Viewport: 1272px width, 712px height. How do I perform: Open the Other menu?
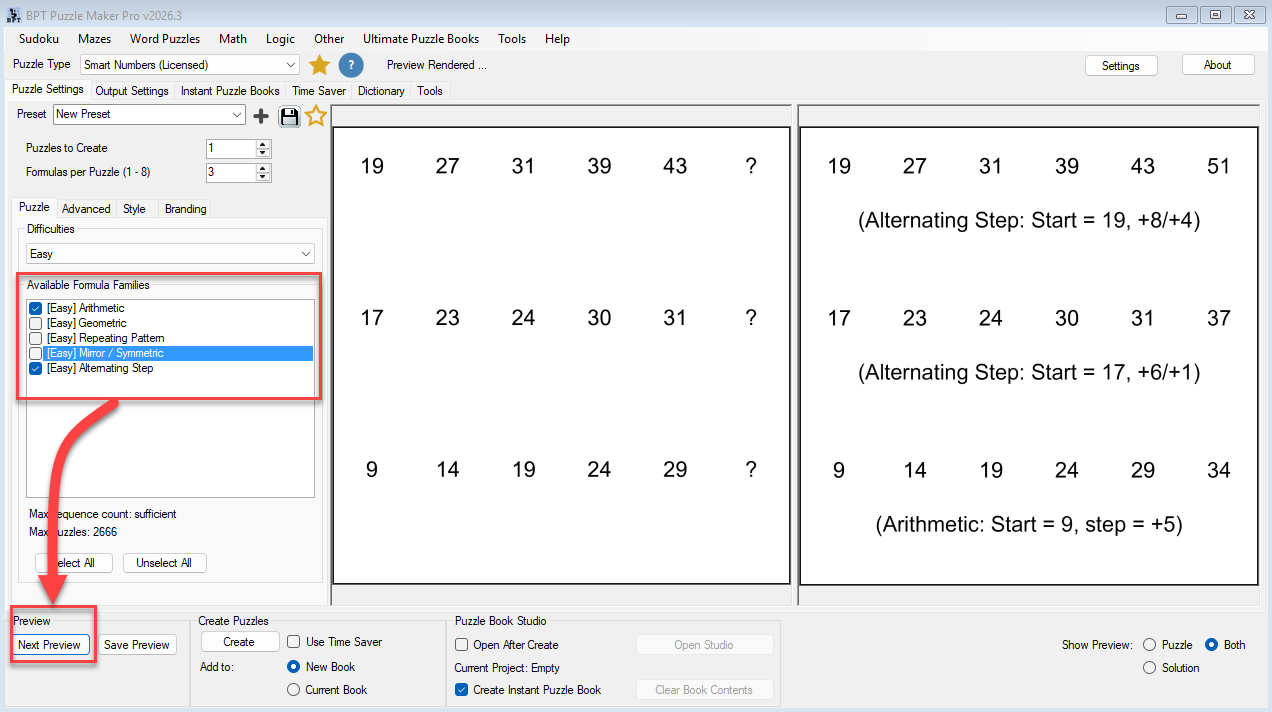pos(329,39)
